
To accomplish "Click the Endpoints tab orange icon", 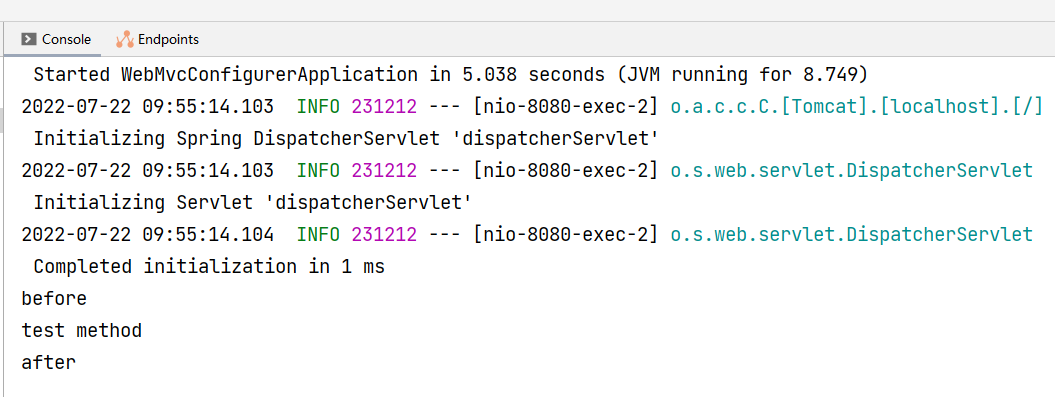I will (124, 40).
